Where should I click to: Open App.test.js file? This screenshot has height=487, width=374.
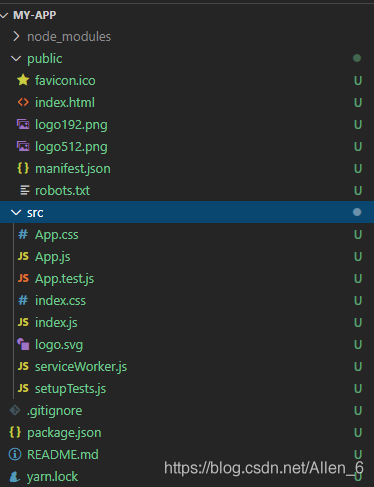[64, 279]
